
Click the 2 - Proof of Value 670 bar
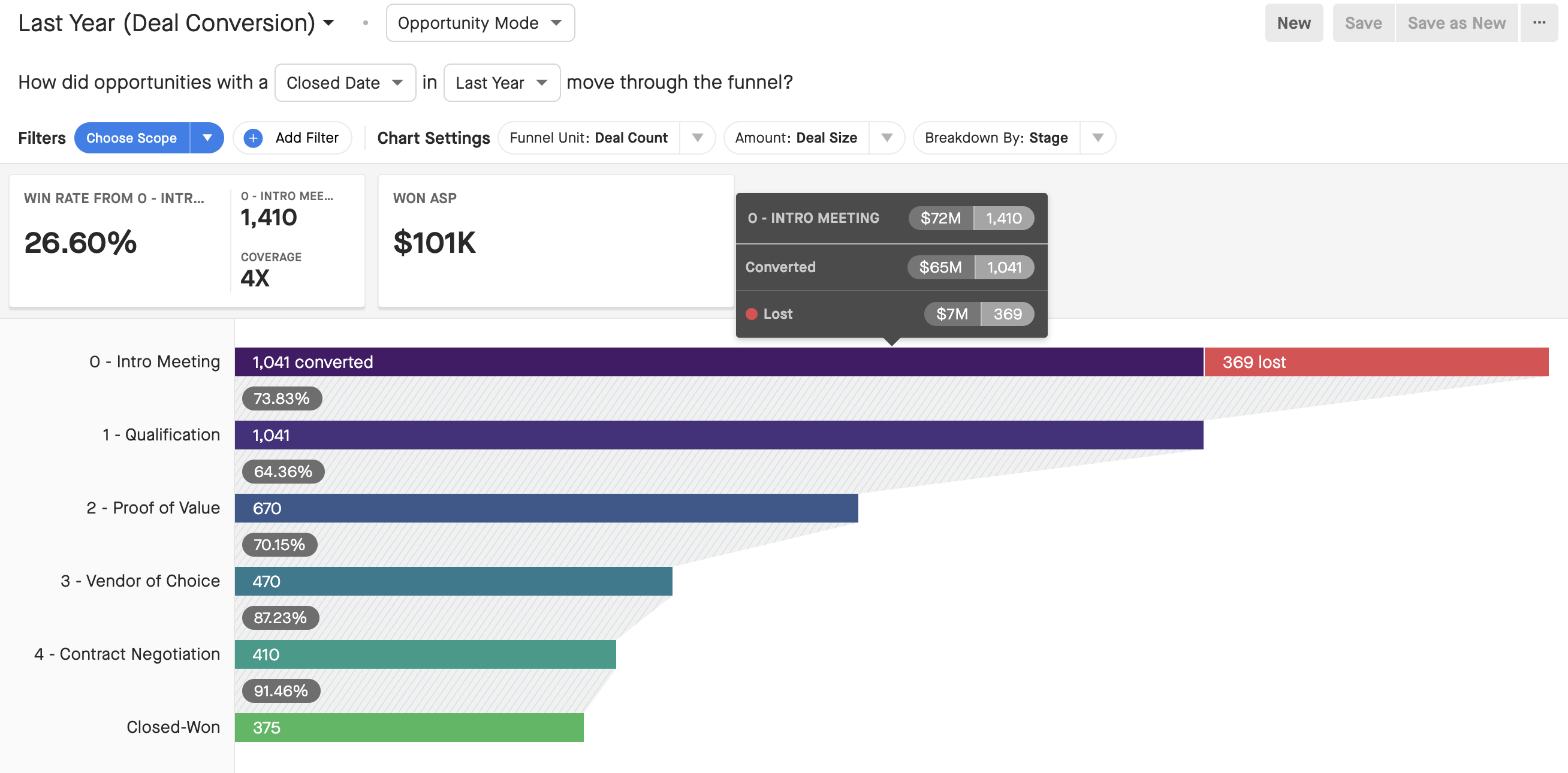click(x=546, y=508)
